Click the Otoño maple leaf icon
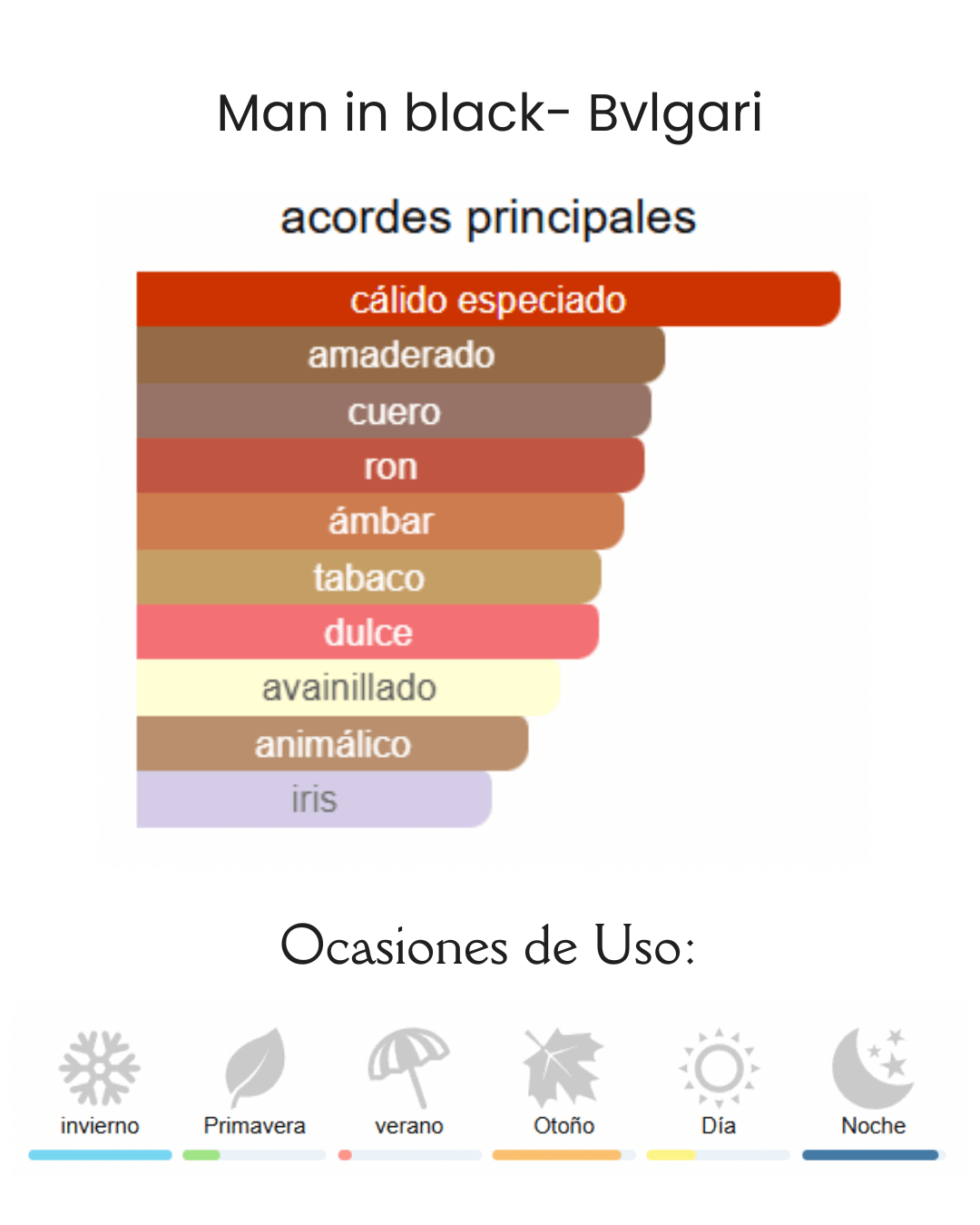The width and height of the screenshot is (980, 1225). click(x=563, y=1067)
